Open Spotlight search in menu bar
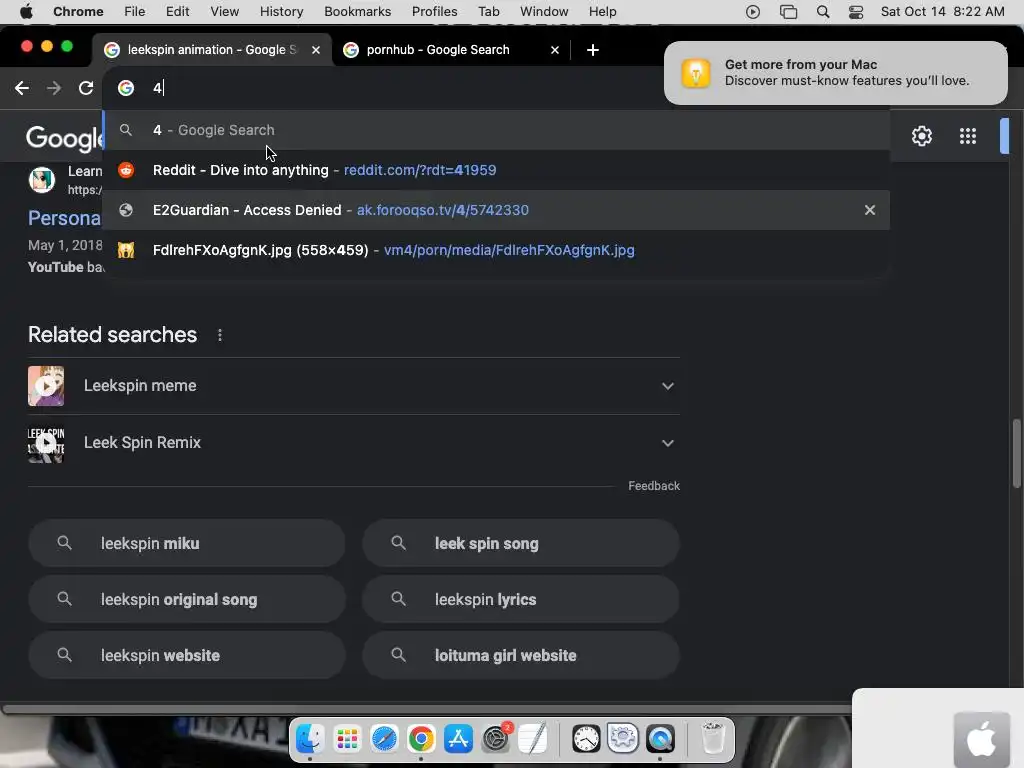Screen dimensions: 1024x768 823,12
